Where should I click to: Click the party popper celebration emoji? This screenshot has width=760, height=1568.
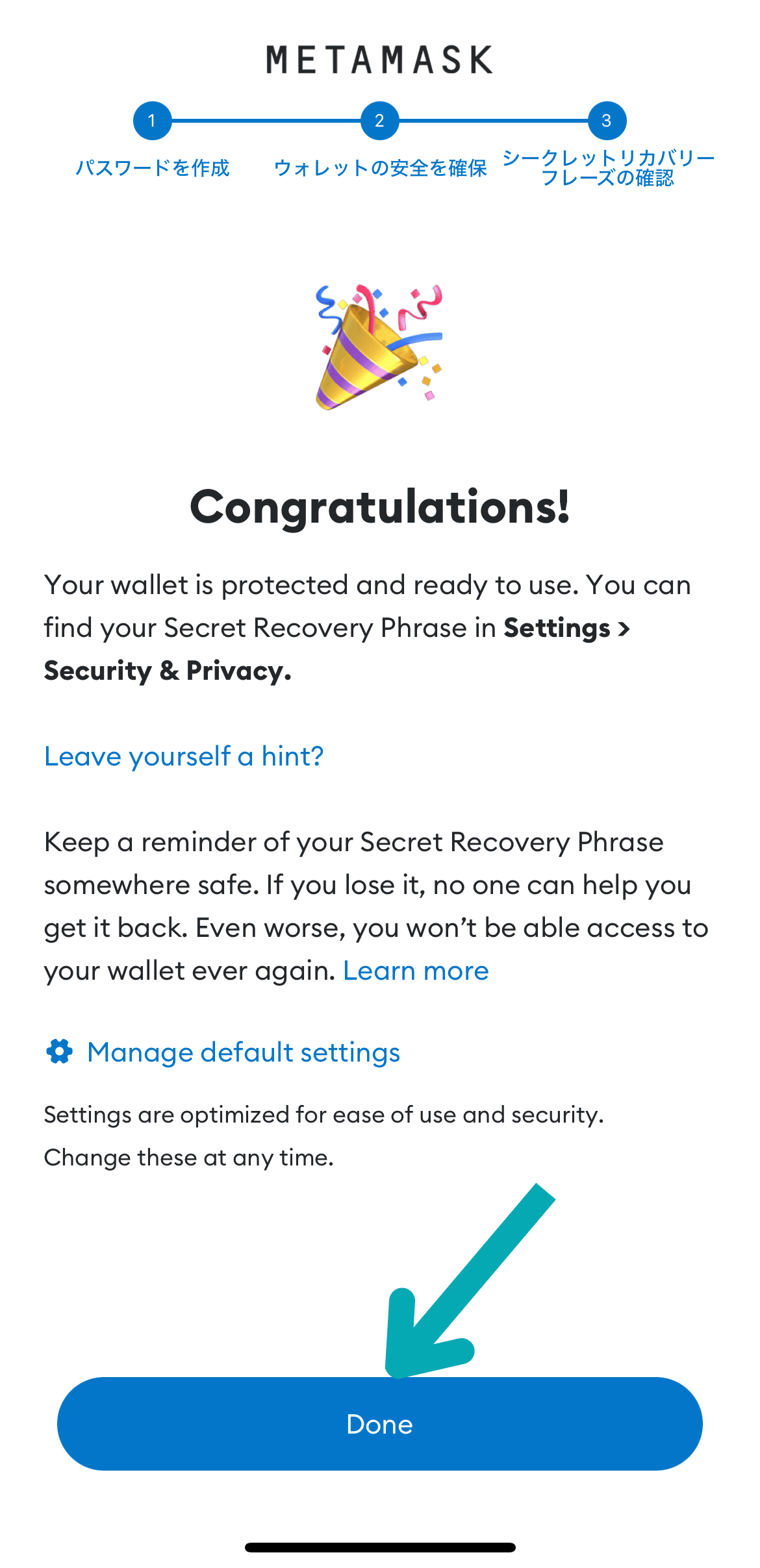(379, 347)
